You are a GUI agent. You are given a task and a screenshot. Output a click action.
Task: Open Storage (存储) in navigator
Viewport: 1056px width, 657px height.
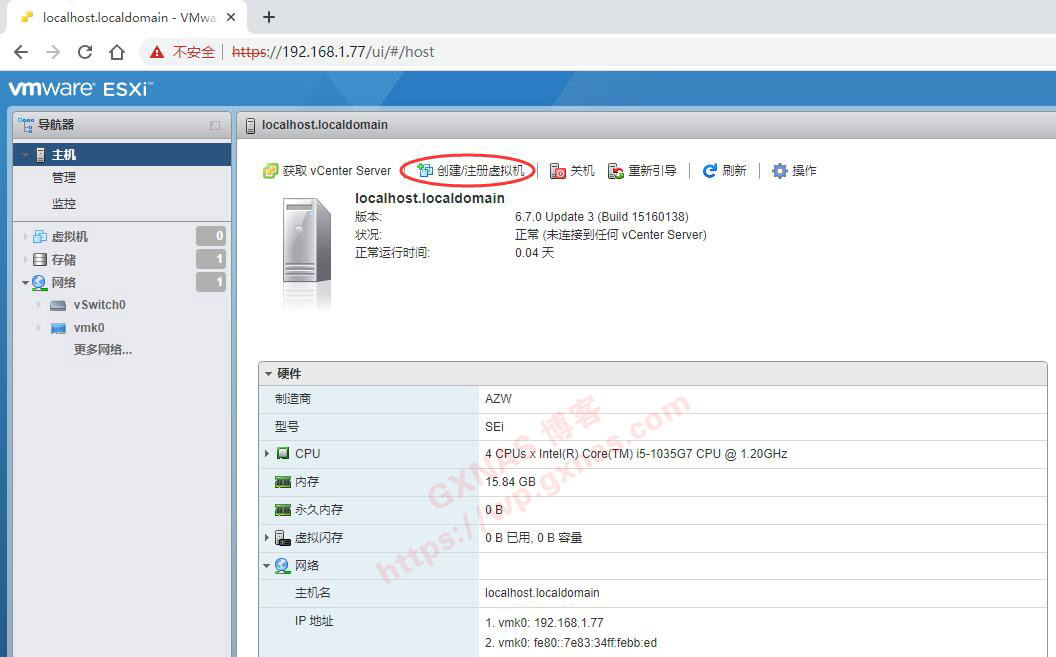click(x=63, y=260)
